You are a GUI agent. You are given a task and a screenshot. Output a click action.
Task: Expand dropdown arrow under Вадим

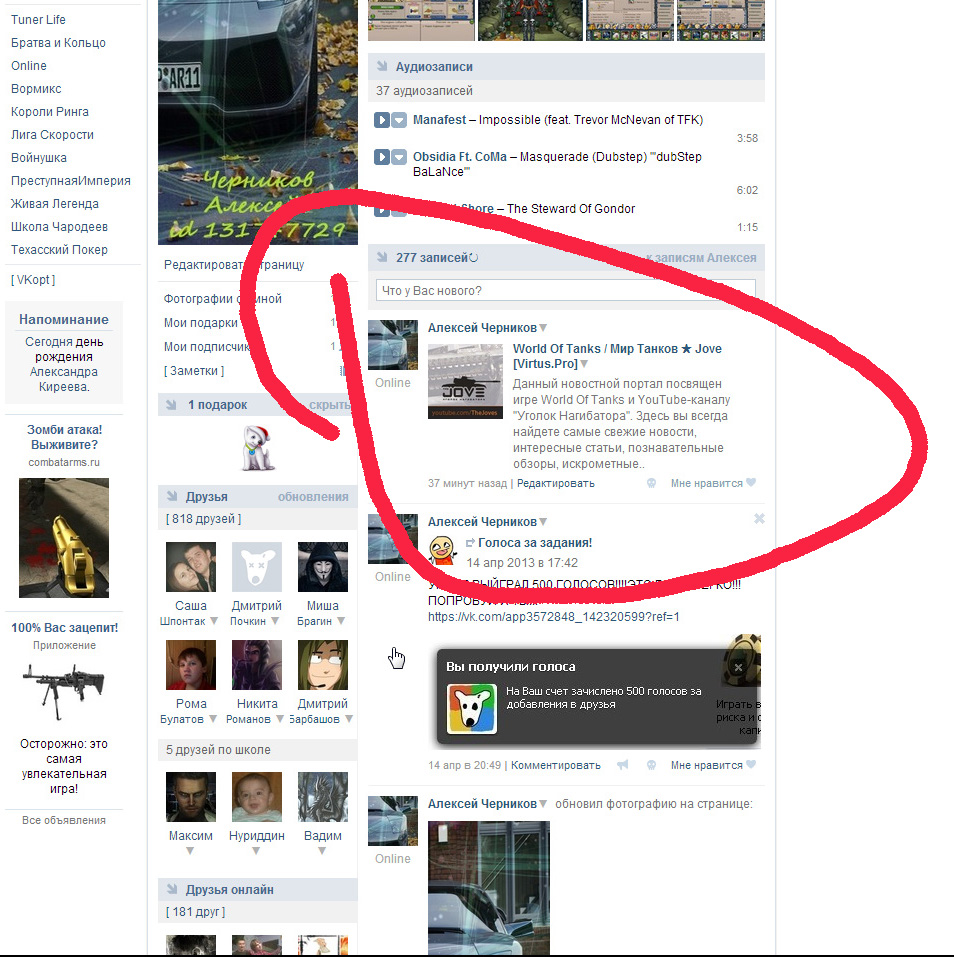coord(322,851)
